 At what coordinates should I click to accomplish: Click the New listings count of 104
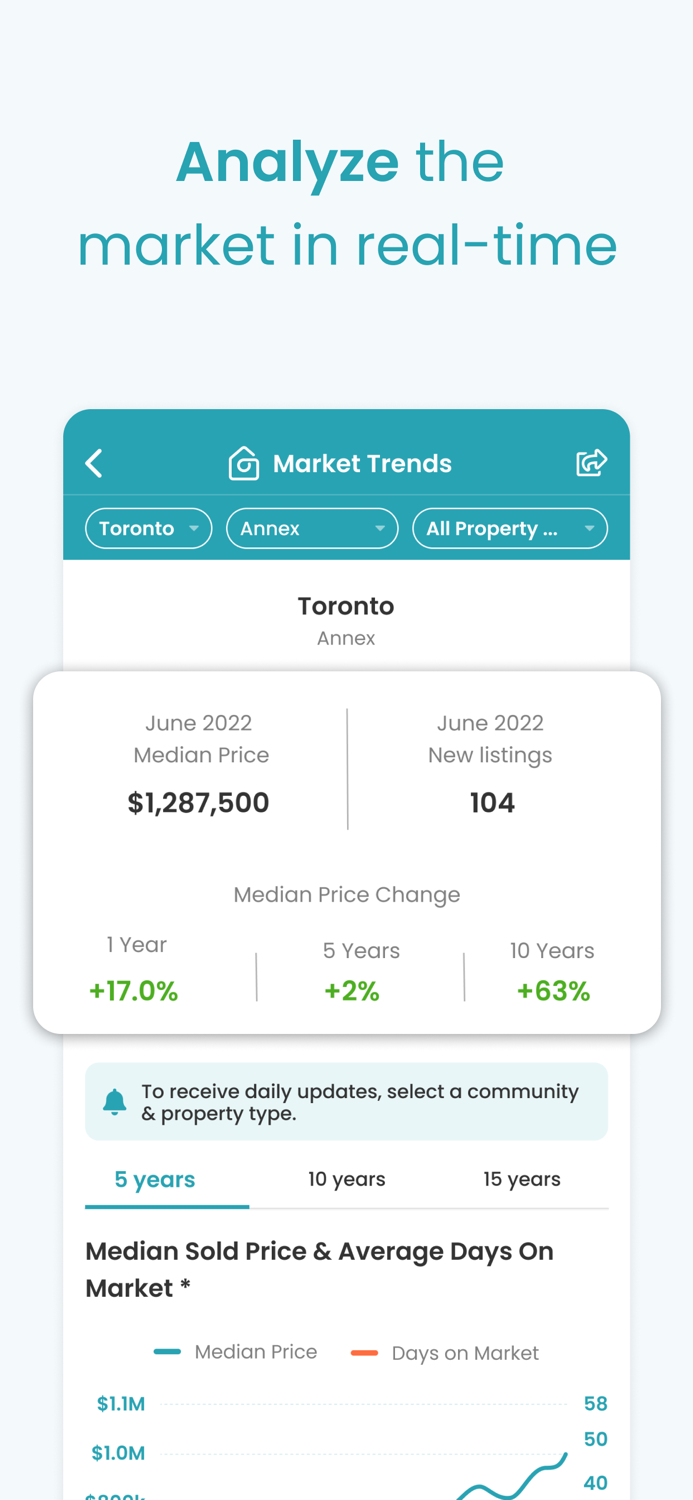coord(491,802)
